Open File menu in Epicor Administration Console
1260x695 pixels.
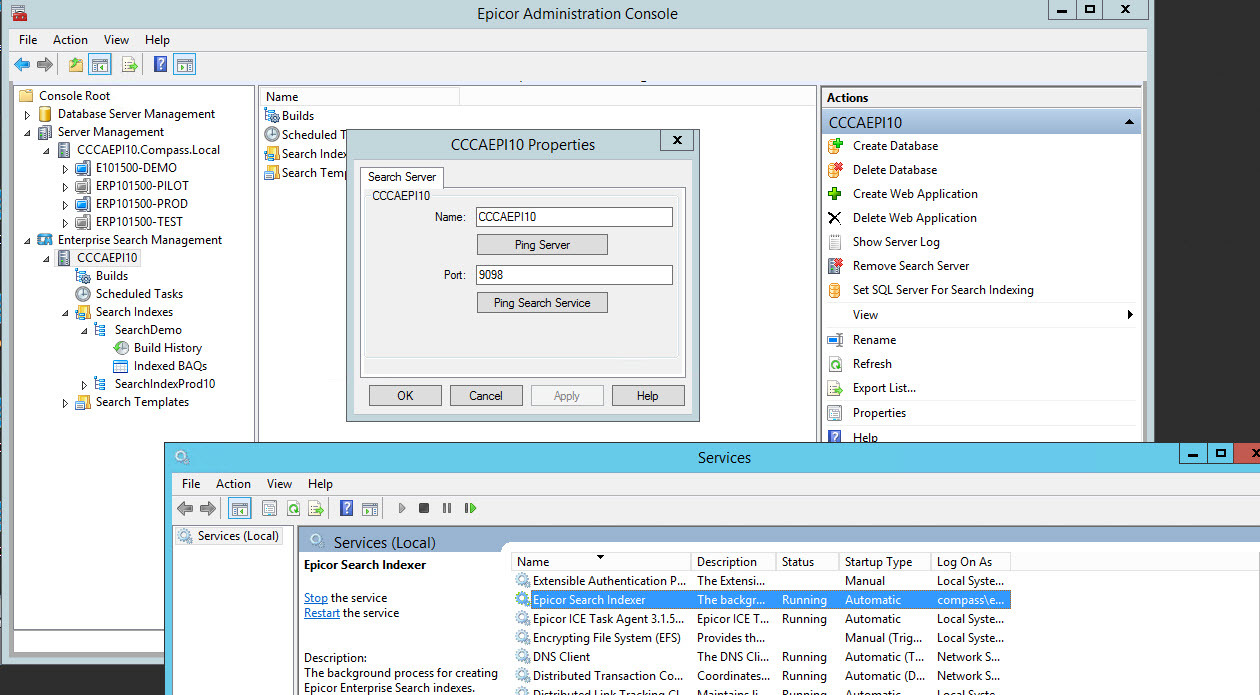coord(28,40)
